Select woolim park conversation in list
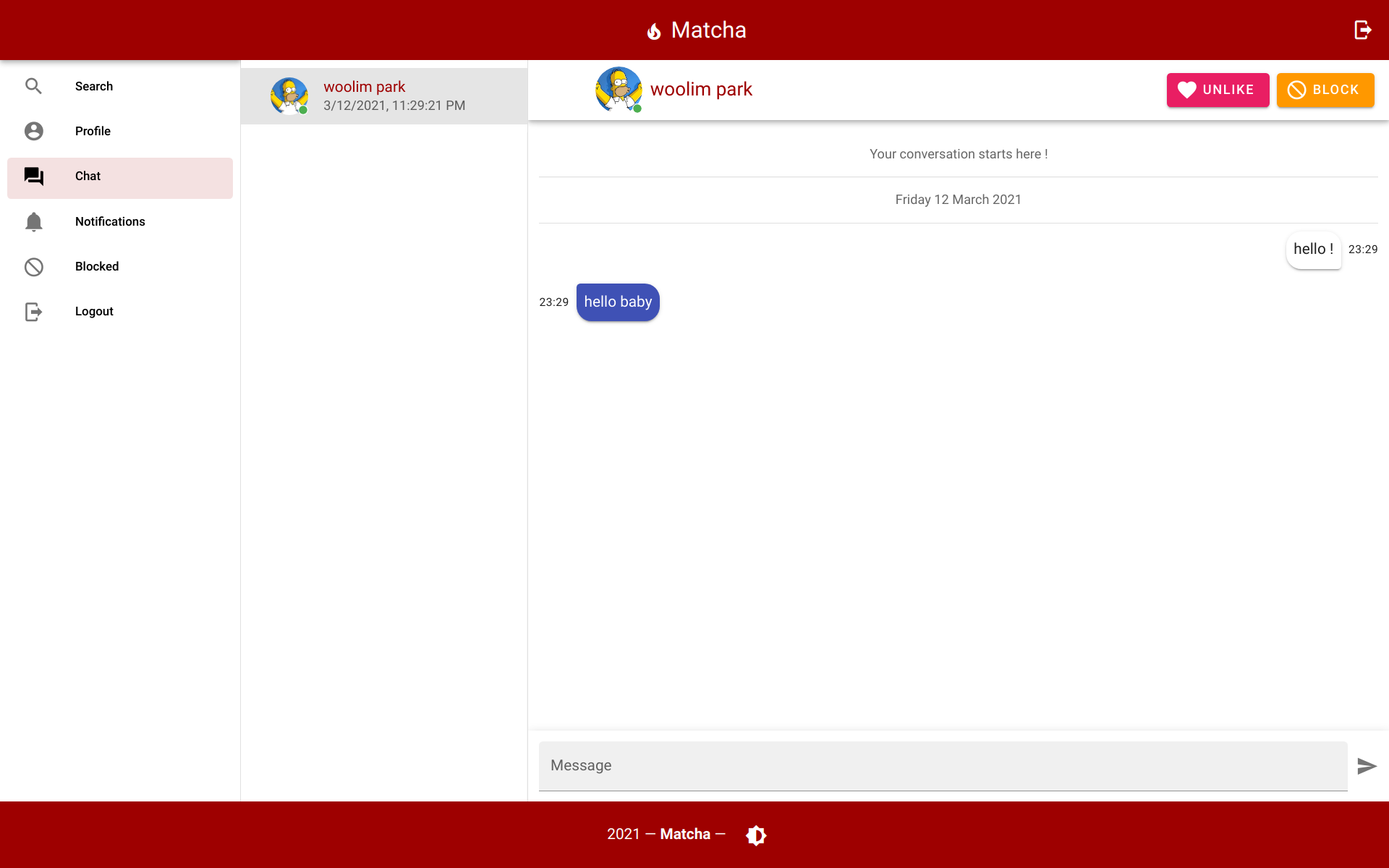 click(383, 96)
